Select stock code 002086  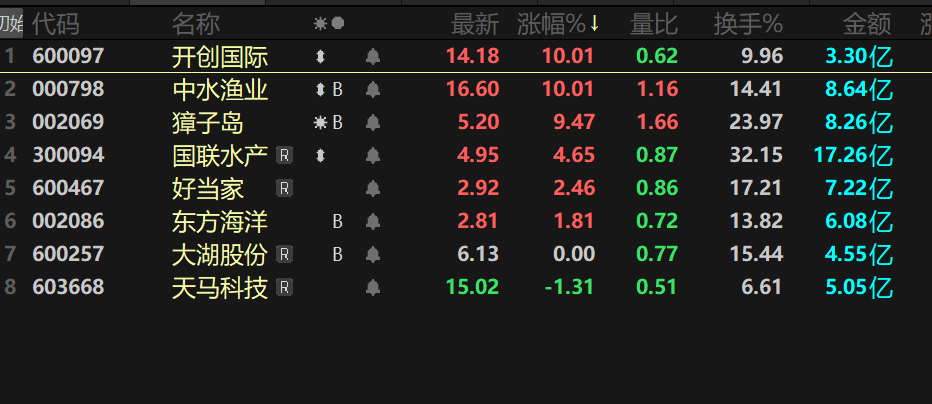[x=68, y=221]
